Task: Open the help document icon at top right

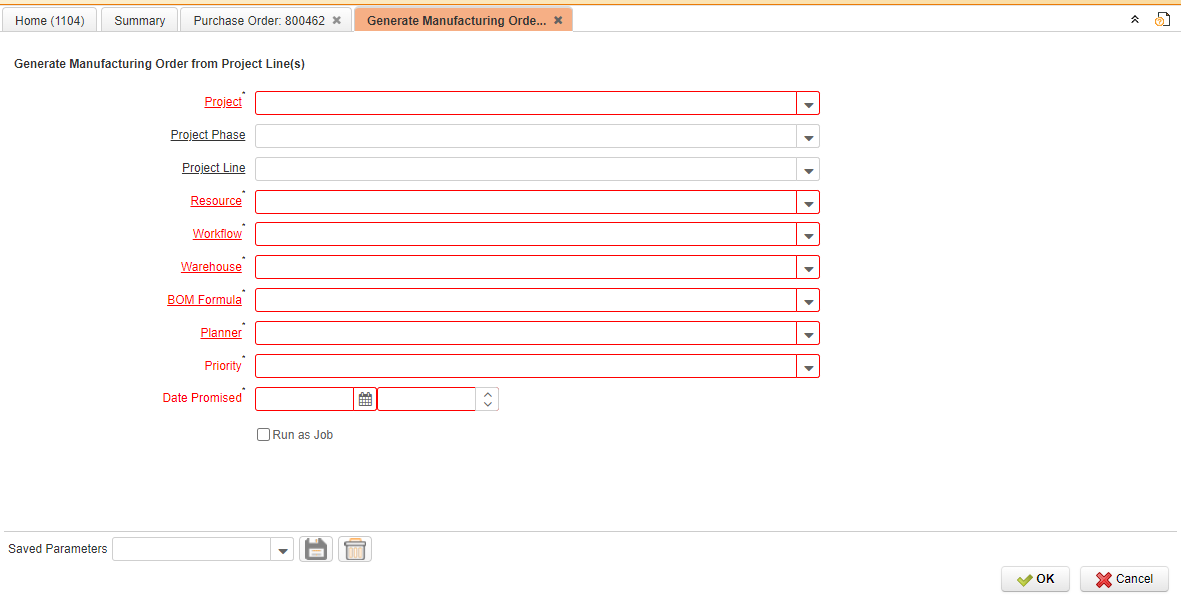Action: coord(1162,20)
